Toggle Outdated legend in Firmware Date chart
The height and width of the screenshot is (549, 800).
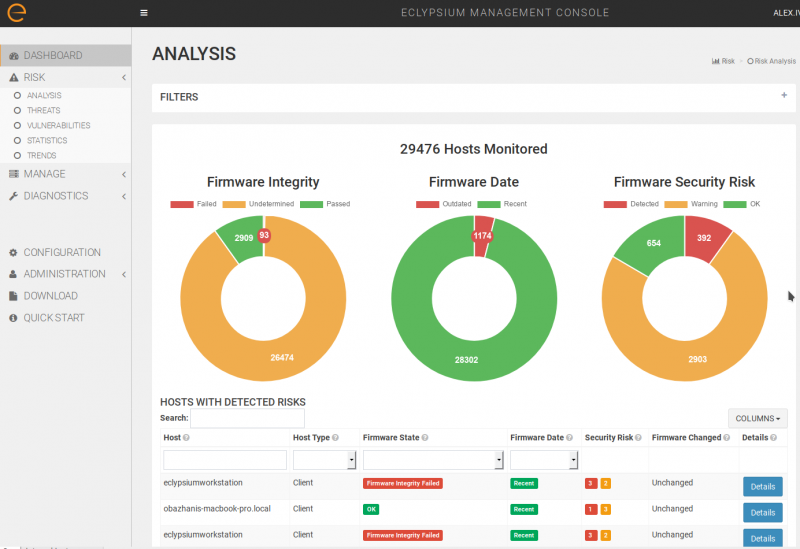pyautogui.click(x=443, y=204)
